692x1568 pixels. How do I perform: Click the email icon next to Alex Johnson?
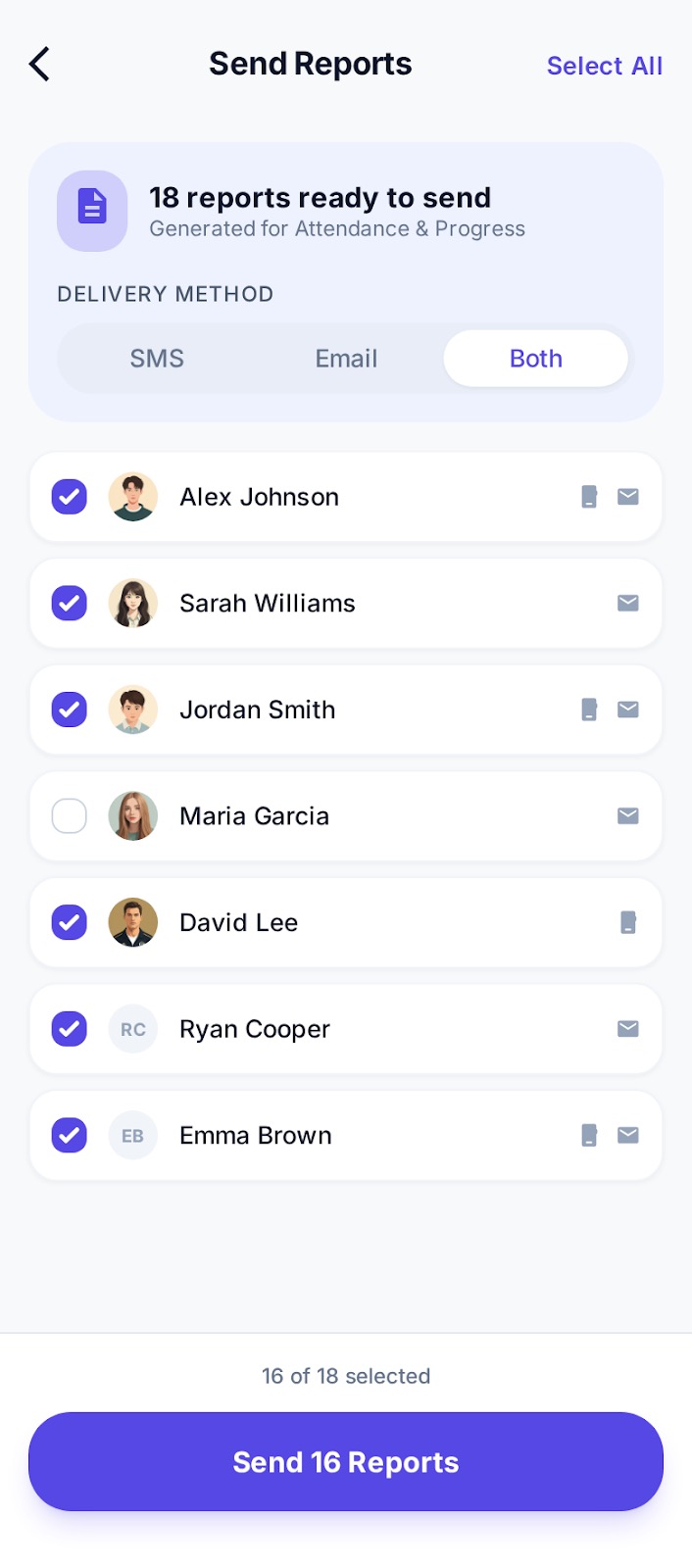pos(627,497)
